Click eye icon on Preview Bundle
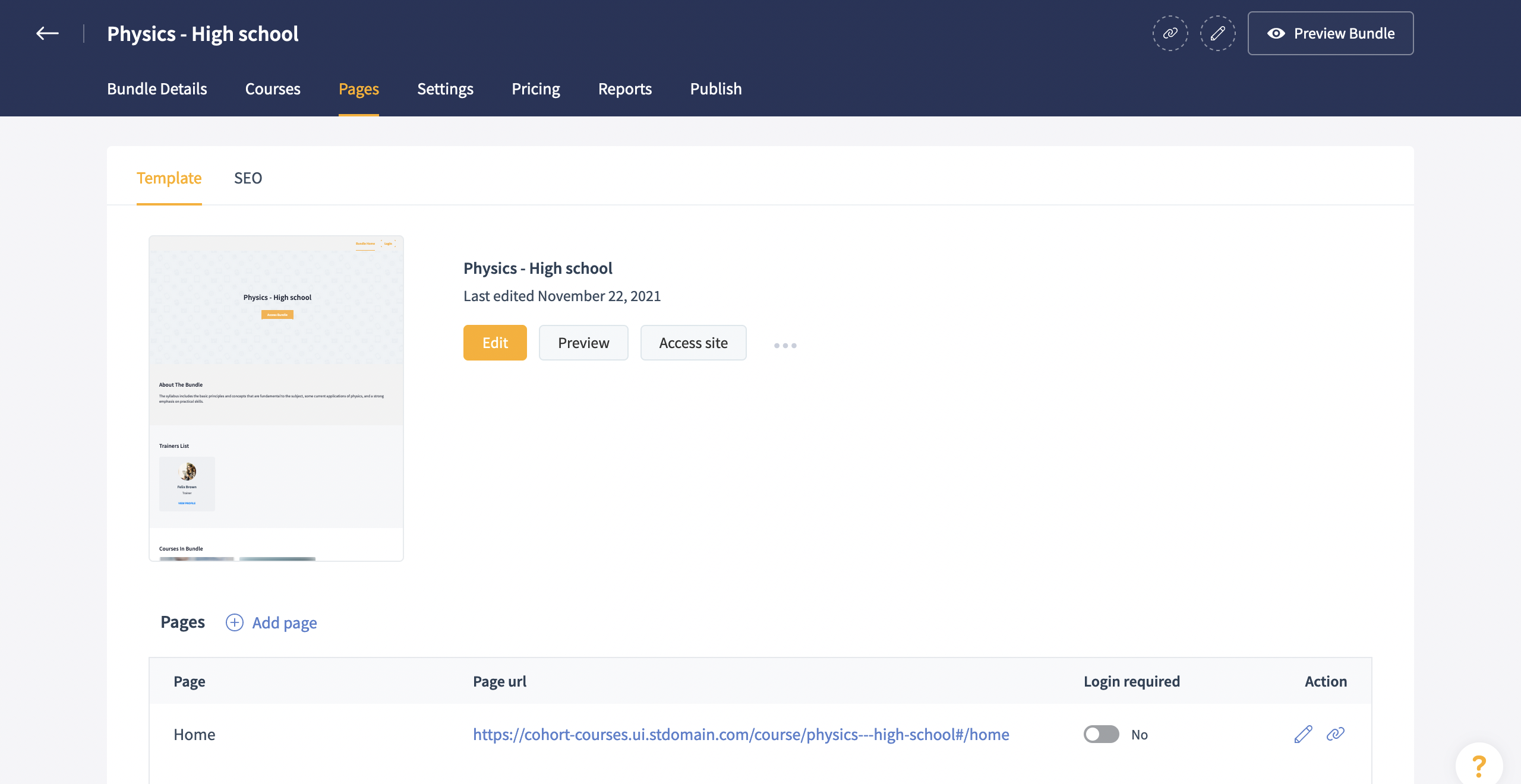Screen dimensions: 1521x784 click(1276, 34)
